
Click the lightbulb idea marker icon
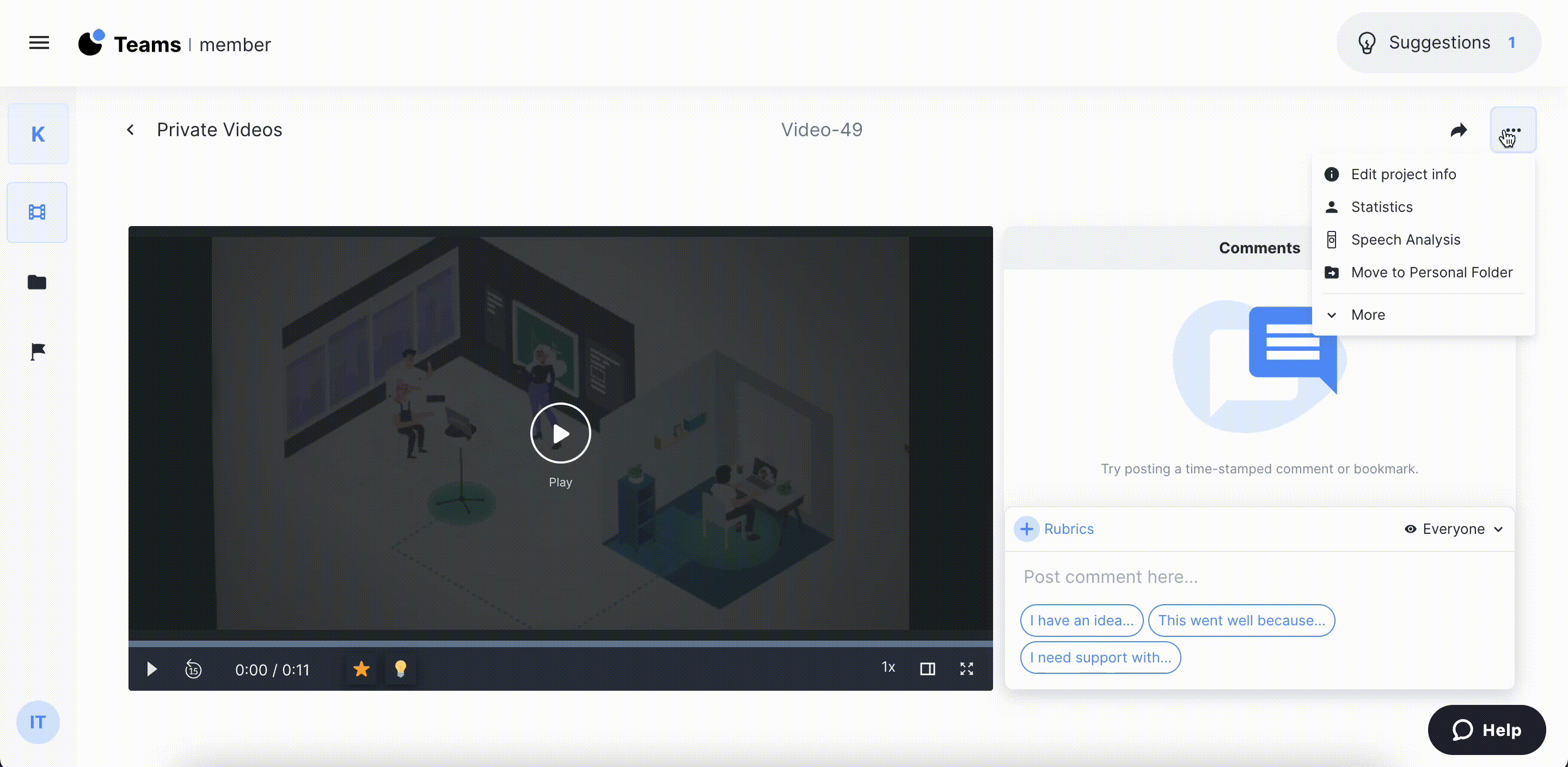pos(401,669)
